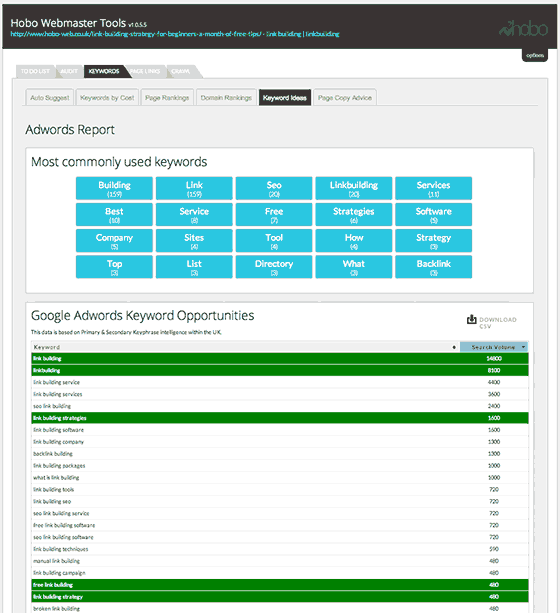
Task: Click the Tool keyword tile
Action: pyautogui.click(x=274, y=240)
